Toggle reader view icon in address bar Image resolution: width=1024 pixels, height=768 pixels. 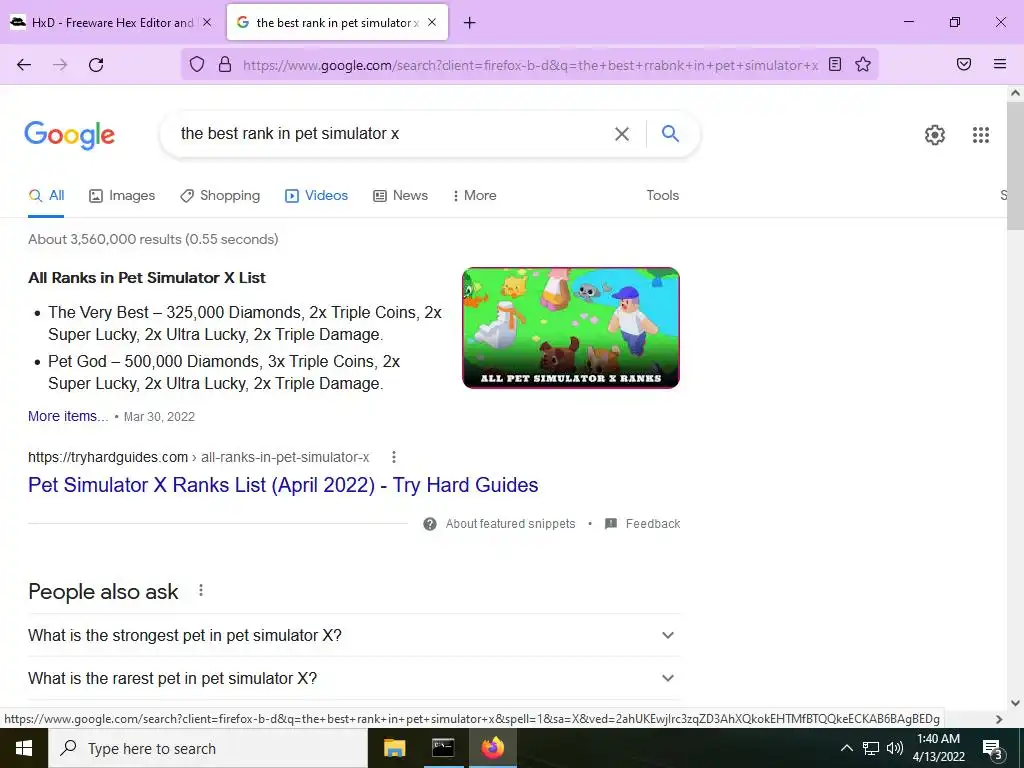pyautogui.click(x=835, y=64)
